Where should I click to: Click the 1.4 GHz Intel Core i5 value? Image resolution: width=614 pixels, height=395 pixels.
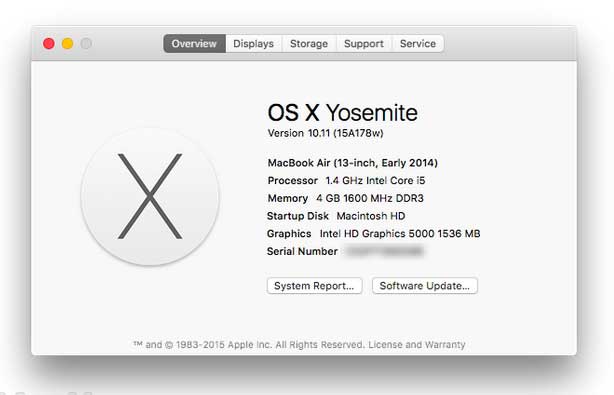coord(375,180)
